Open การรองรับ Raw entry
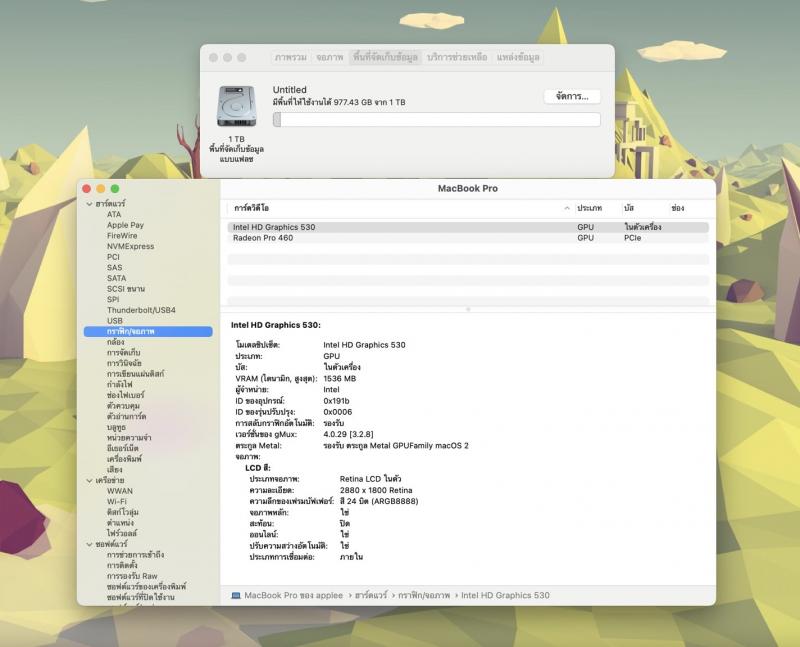Screen dimensions: 800x647 coord(132,576)
